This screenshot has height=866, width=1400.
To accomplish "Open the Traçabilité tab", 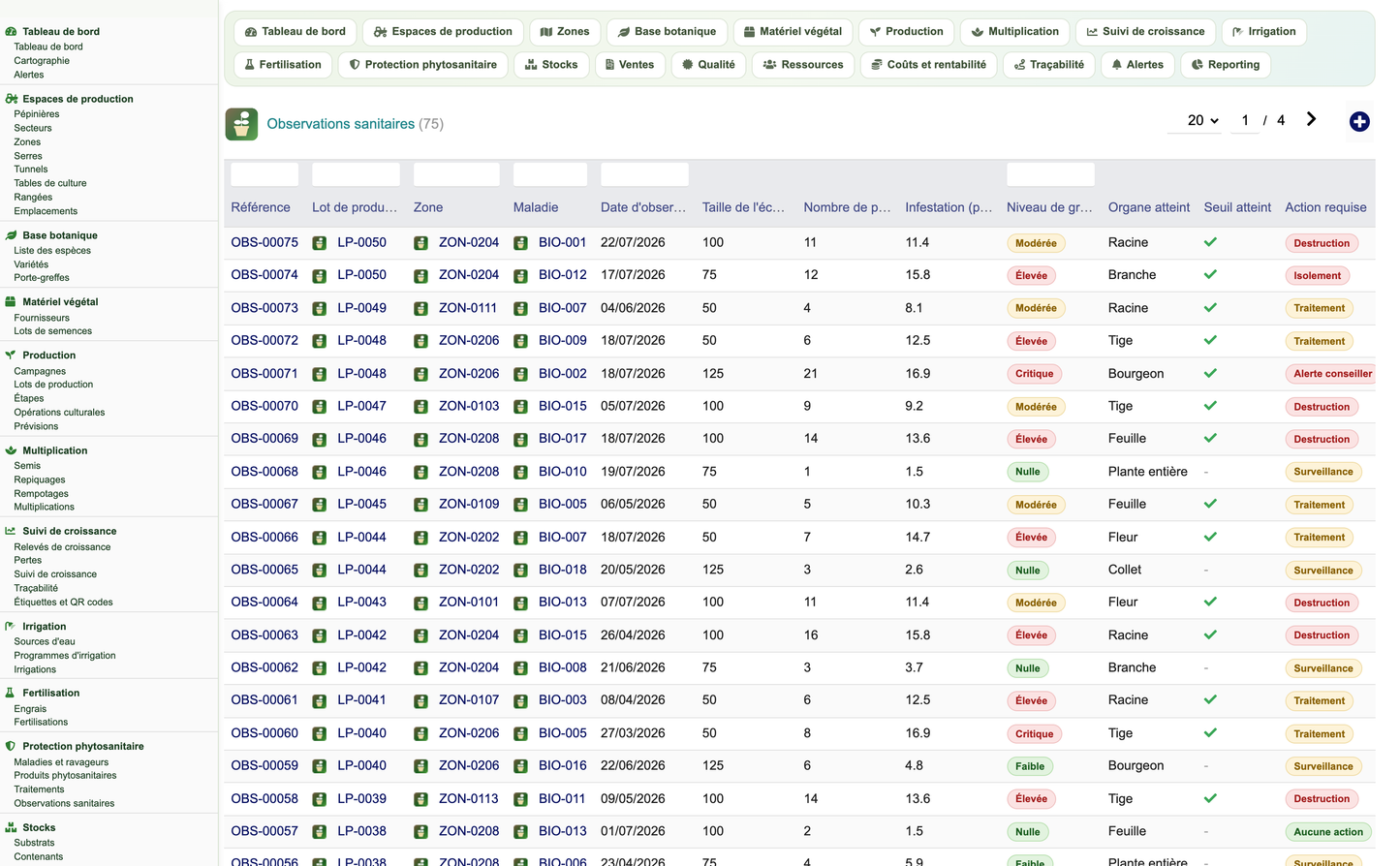I will (x=1049, y=65).
